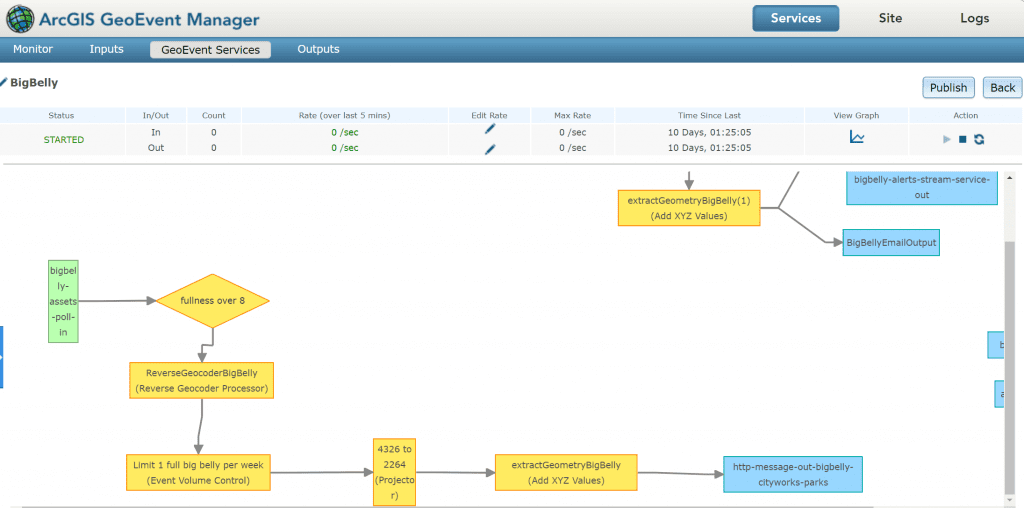Click the 'Time Since Last' header
The height and width of the screenshot is (508, 1024).
[710, 116]
